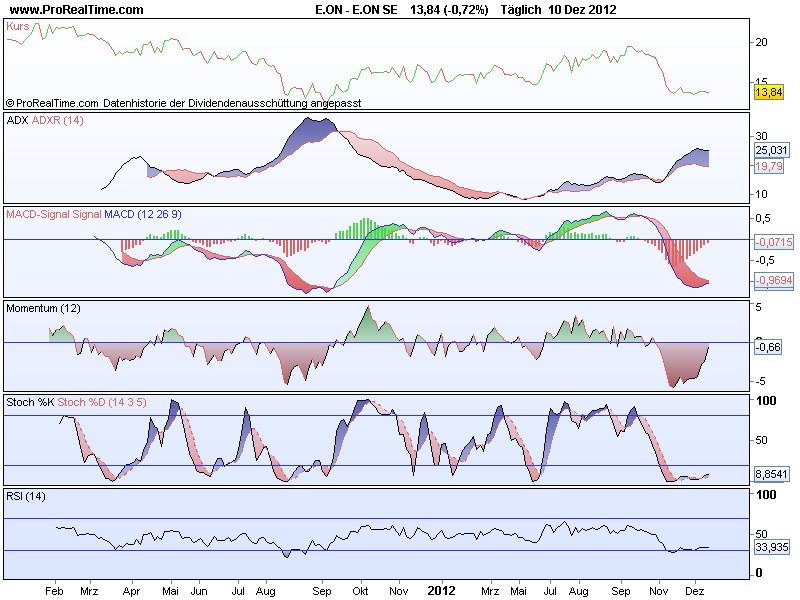Viewport: 800px width, 600px height.
Task: Click the blue MACD (12 26 9) label
Action: click(x=142, y=214)
